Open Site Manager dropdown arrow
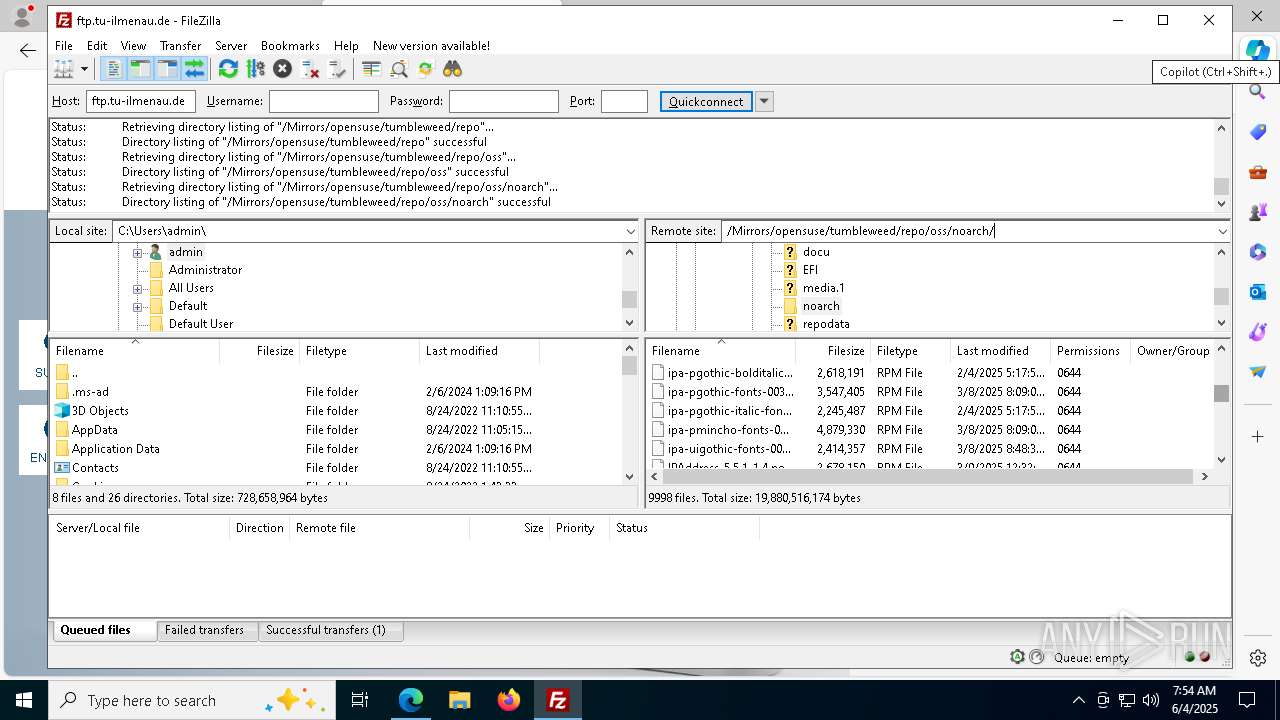 (x=84, y=69)
